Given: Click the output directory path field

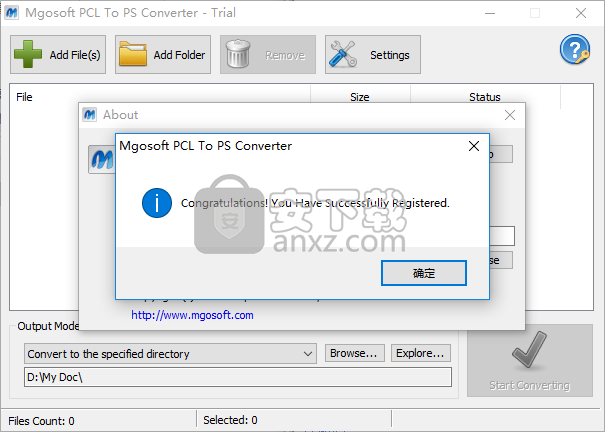Looking at the screenshot, I should [238, 377].
